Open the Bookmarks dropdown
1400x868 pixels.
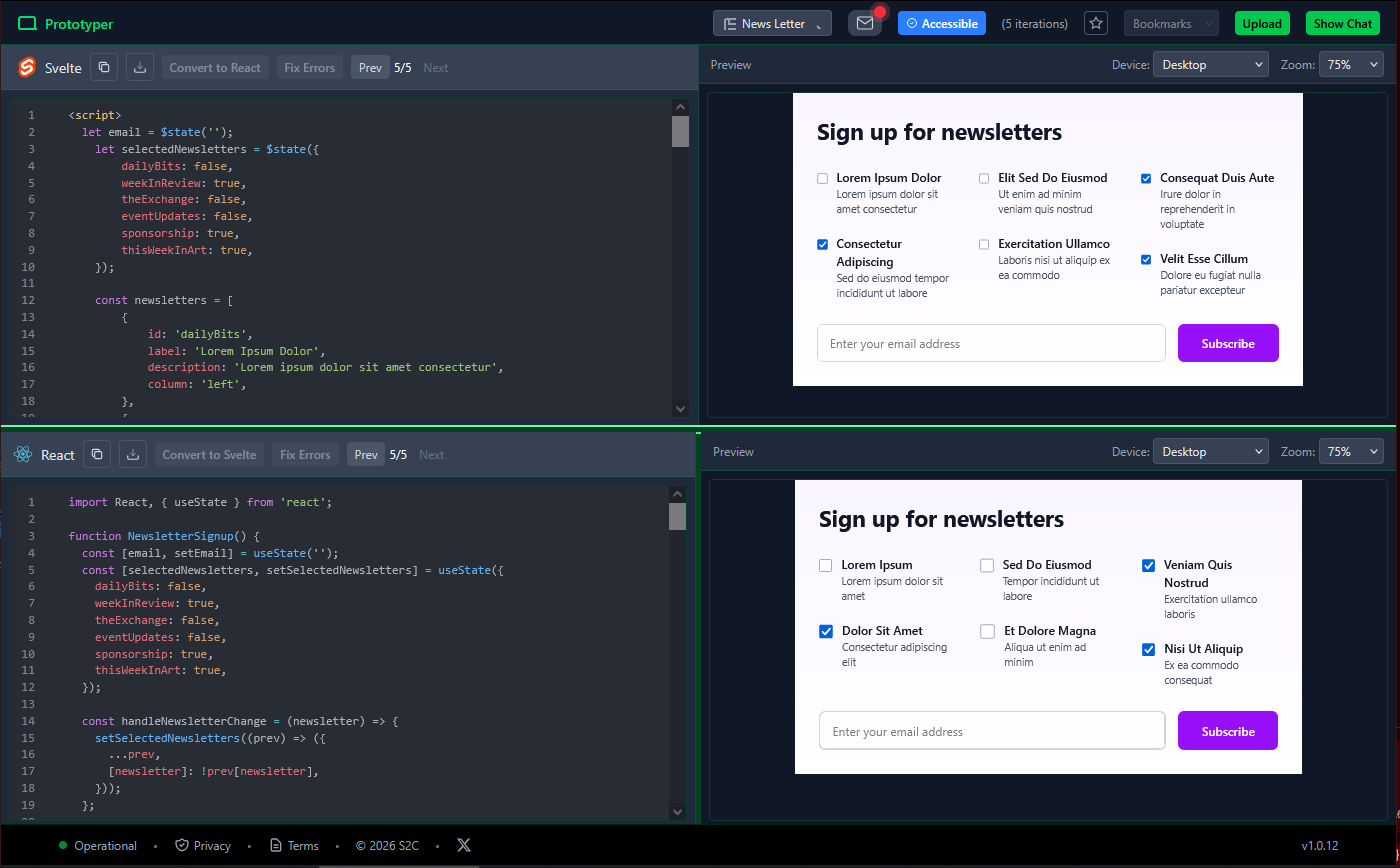point(1171,23)
